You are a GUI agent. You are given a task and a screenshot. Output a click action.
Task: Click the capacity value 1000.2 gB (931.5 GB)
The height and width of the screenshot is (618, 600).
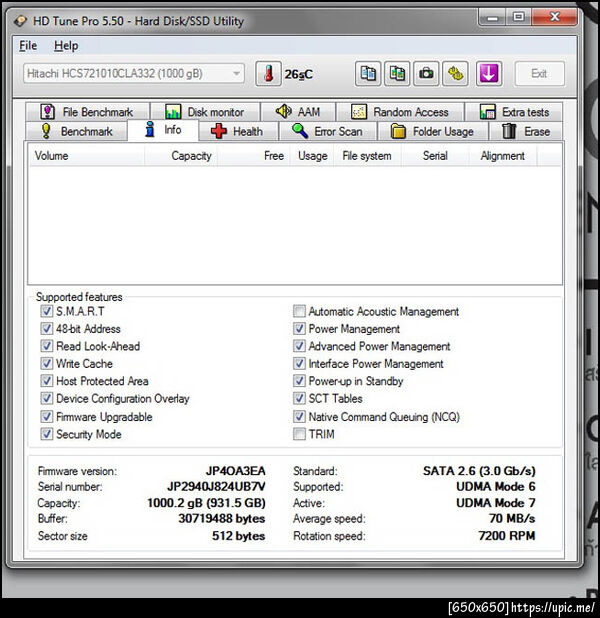tap(206, 503)
